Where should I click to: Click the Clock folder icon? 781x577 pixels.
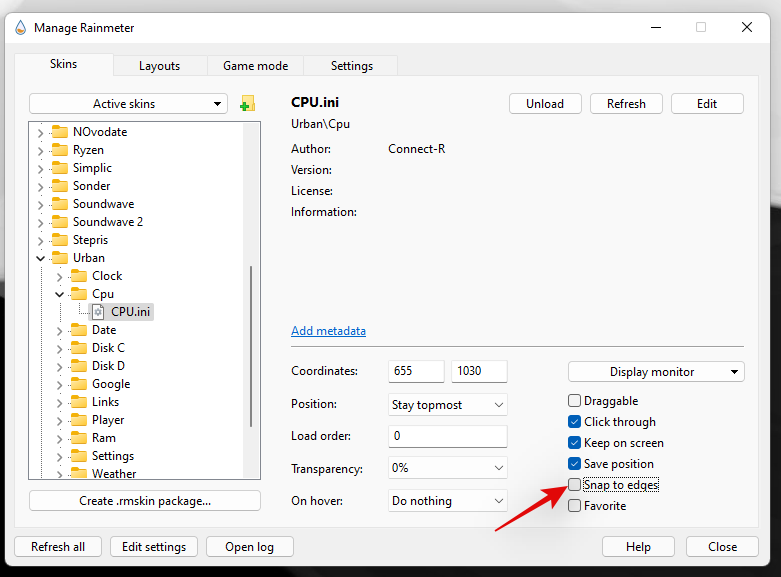(x=79, y=276)
